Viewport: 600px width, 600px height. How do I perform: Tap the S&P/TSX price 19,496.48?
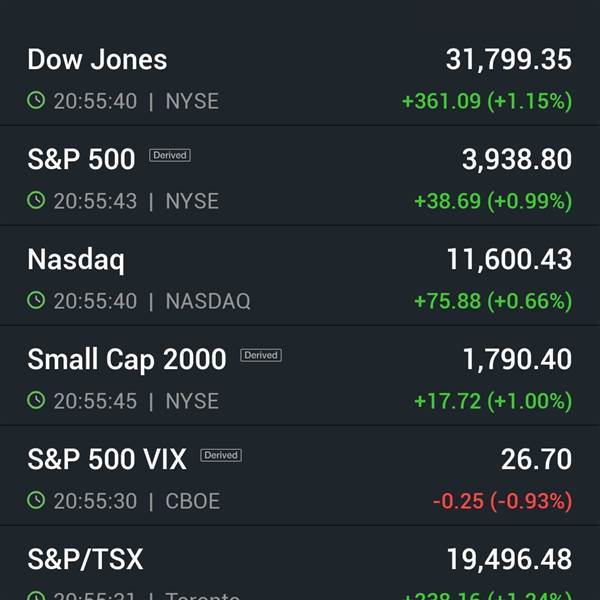[509, 559]
